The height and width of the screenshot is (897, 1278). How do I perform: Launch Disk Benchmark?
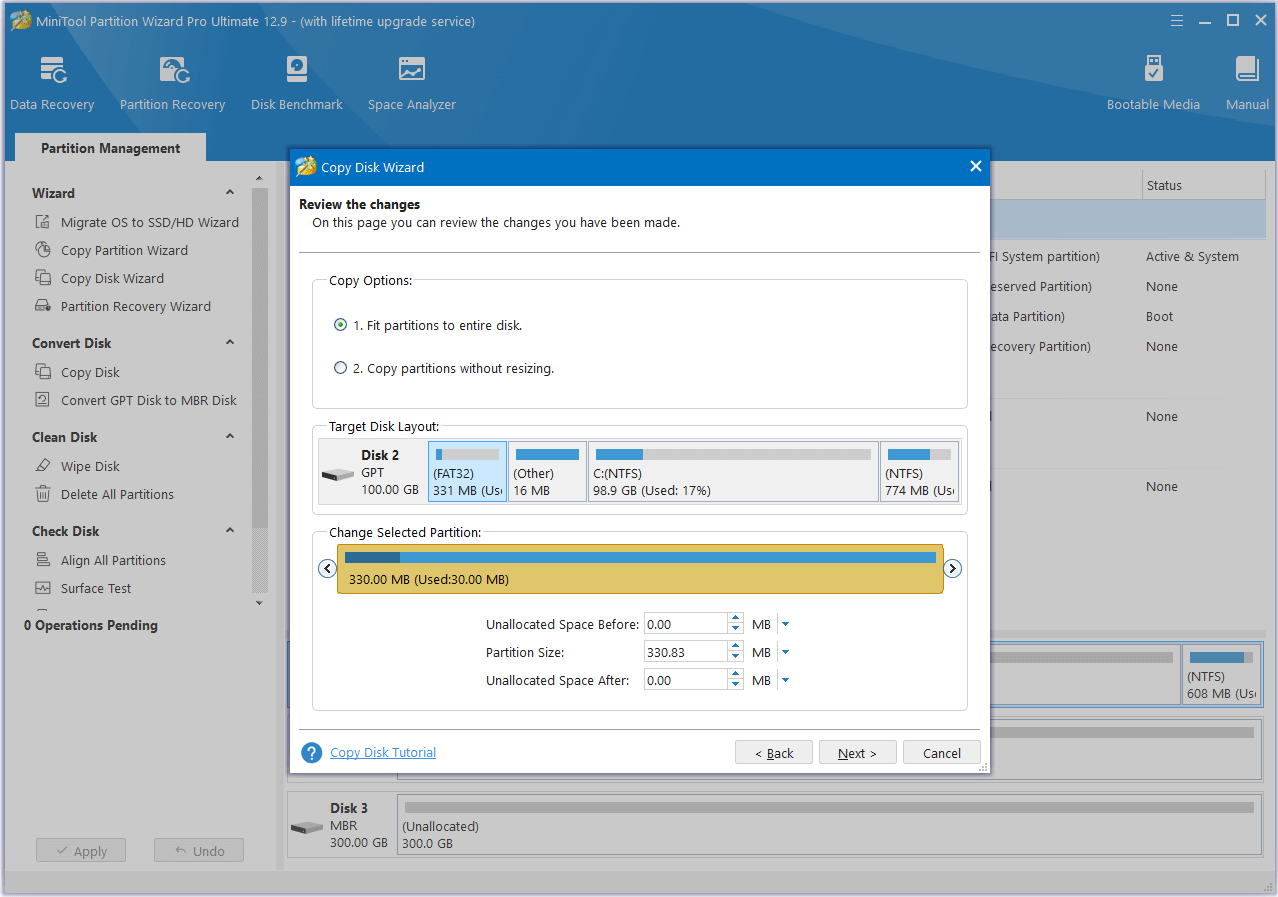[296, 83]
